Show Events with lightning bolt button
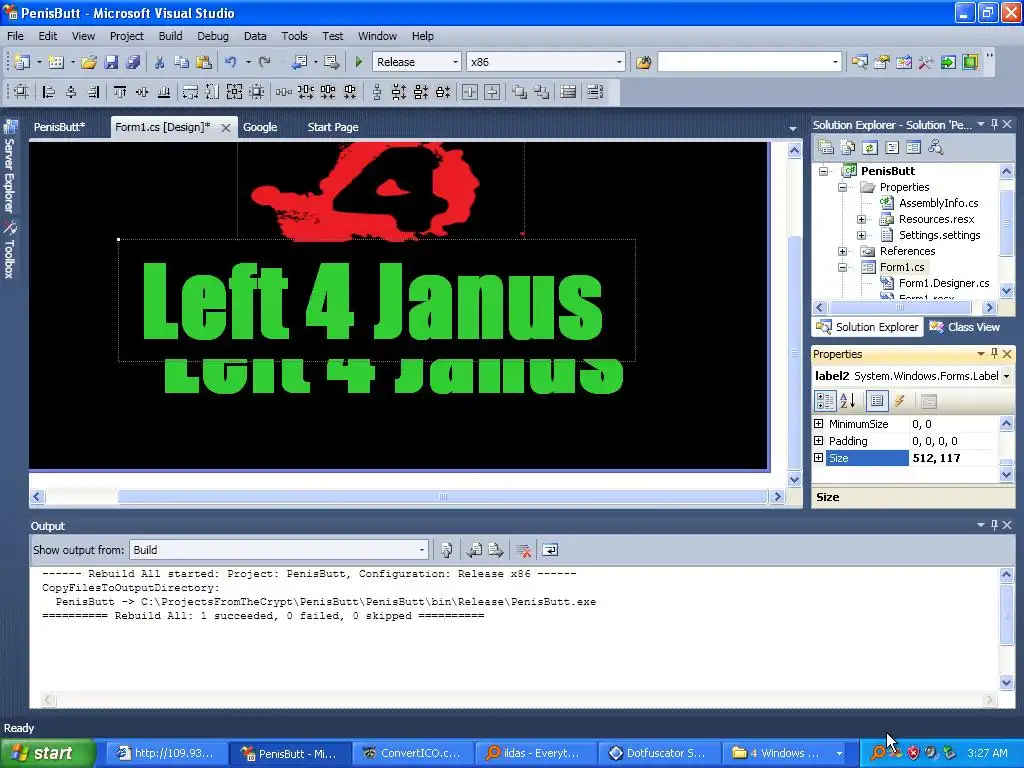This screenshot has width=1024, height=768. point(900,401)
